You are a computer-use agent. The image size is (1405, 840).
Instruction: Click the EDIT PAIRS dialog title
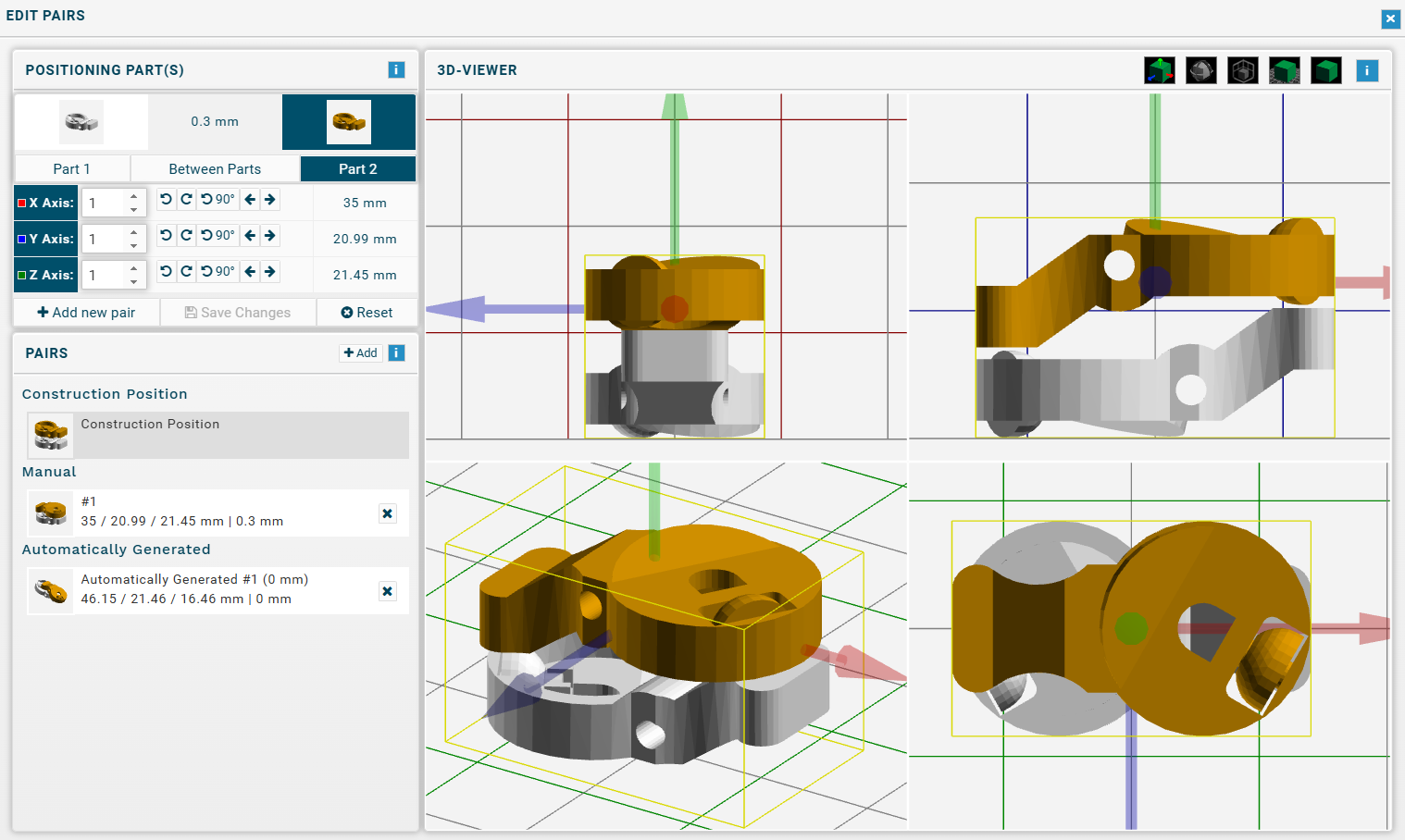pyautogui.click(x=45, y=16)
